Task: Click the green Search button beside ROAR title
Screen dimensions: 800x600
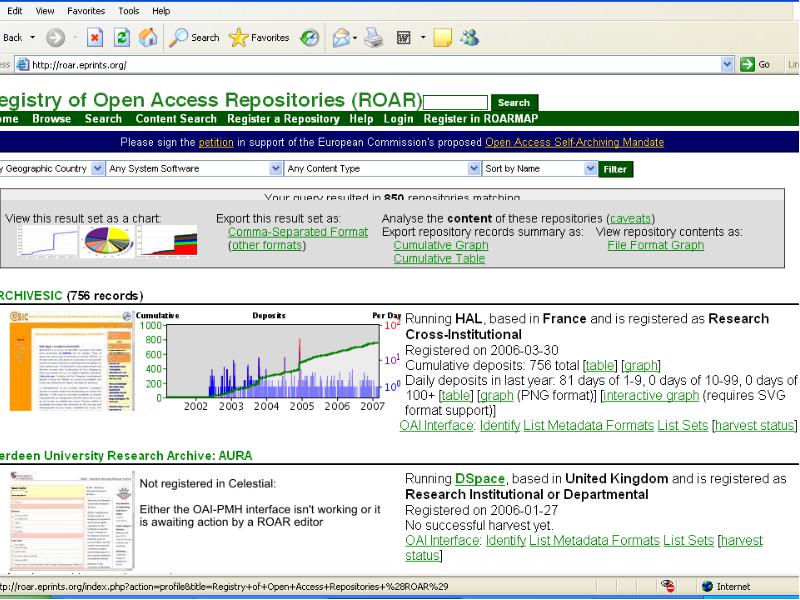Action: coord(514,103)
